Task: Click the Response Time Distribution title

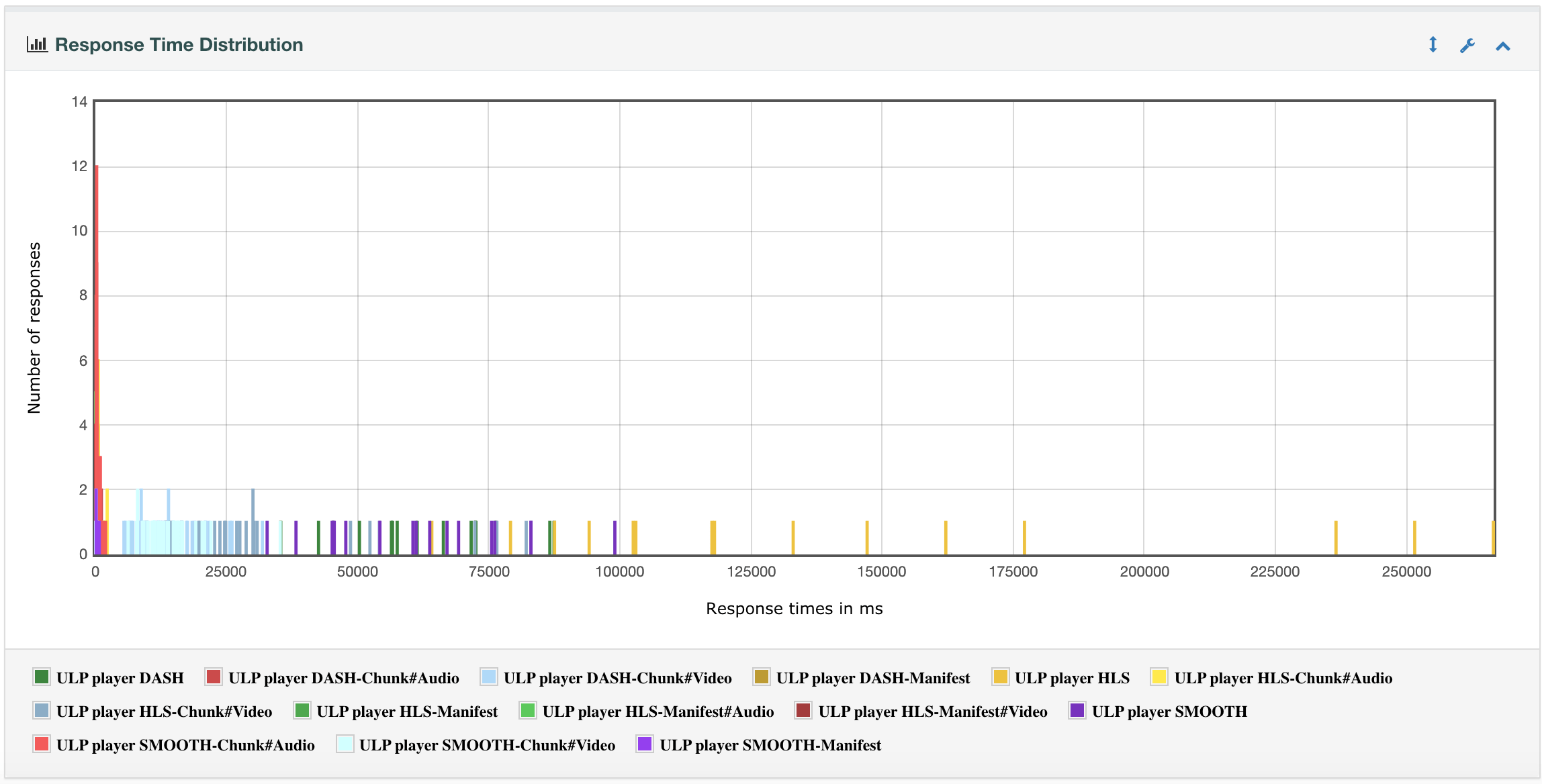Action: 179,44
